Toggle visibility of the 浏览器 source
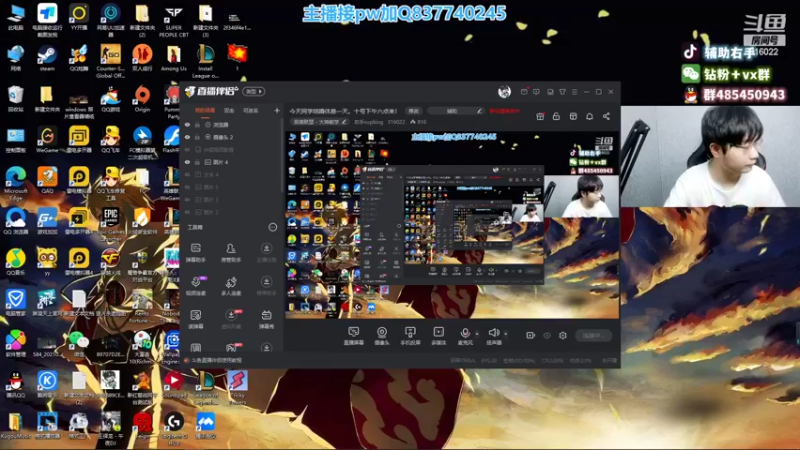The height and width of the screenshot is (450, 800). tap(187, 124)
